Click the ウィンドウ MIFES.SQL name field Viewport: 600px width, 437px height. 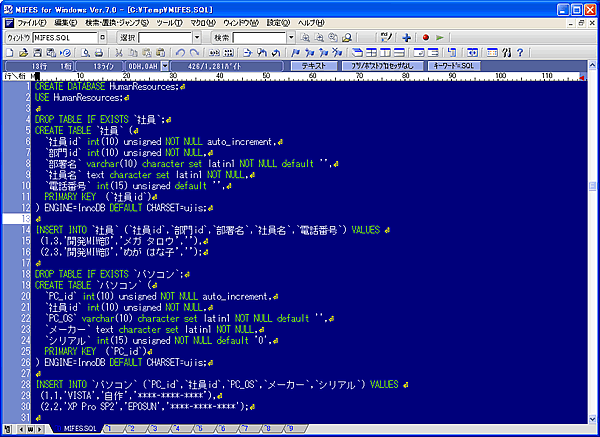tap(65, 38)
